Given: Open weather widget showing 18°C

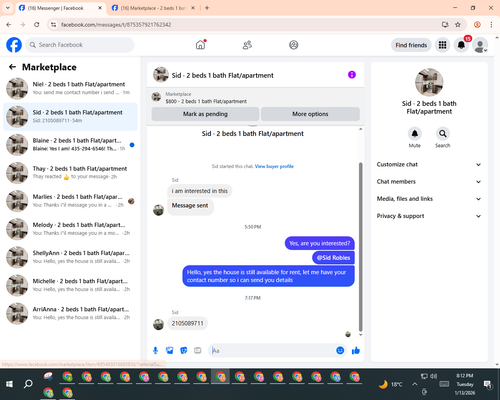Looking at the screenshot, I should [x=391, y=384].
